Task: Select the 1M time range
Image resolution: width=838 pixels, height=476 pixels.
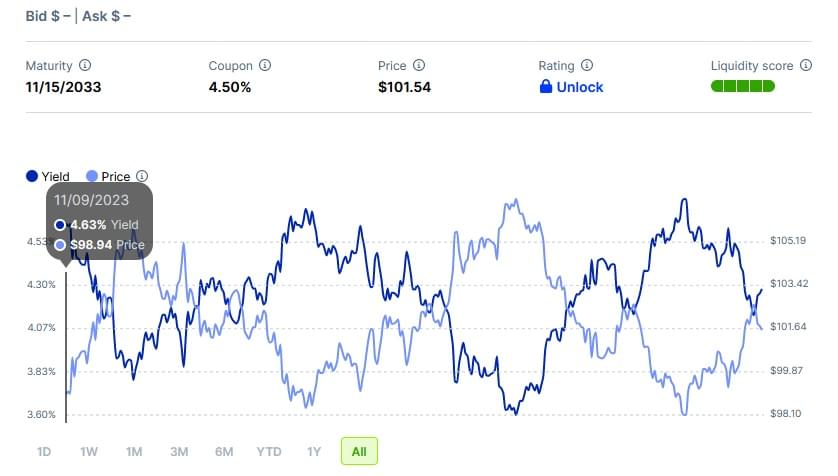Action: point(134,452)
